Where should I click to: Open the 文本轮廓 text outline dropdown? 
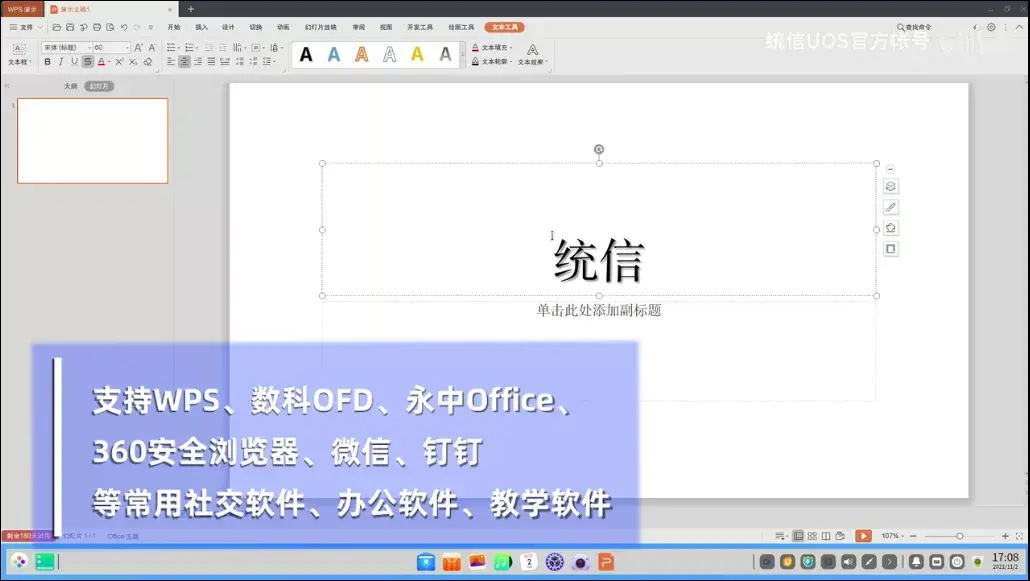tap(492, 61)
